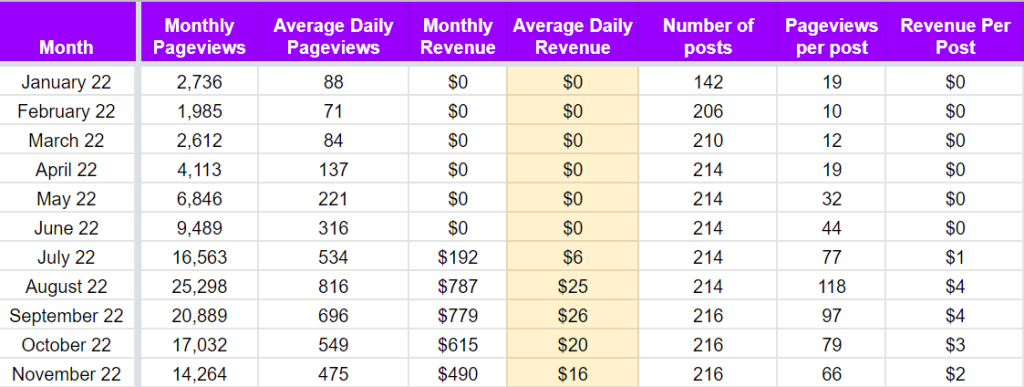Select the Monthly Revenue header cell
Screen dimensions: 1024x387
click(x=458, y=32)
